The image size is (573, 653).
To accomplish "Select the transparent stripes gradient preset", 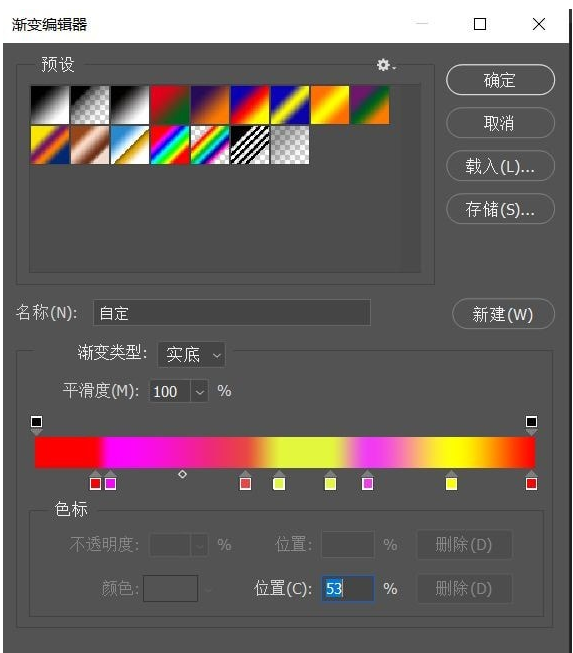I will (x=250, y=145).
